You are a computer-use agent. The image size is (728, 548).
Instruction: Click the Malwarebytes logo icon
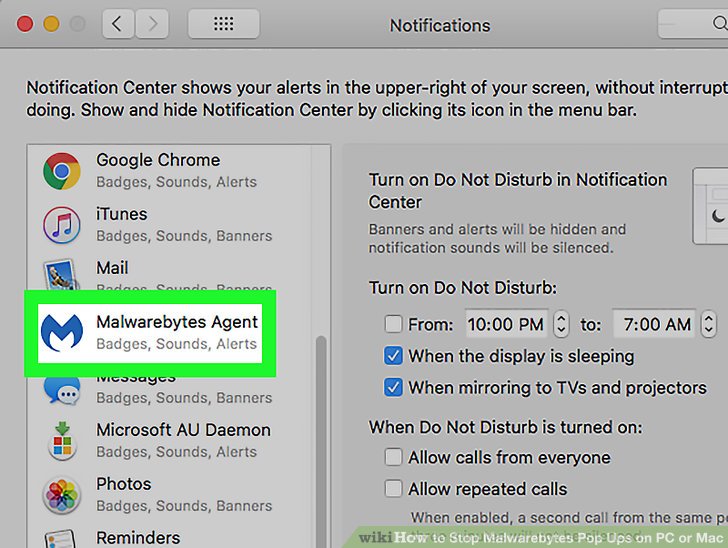pyautogui.click(x=62, y=333)
